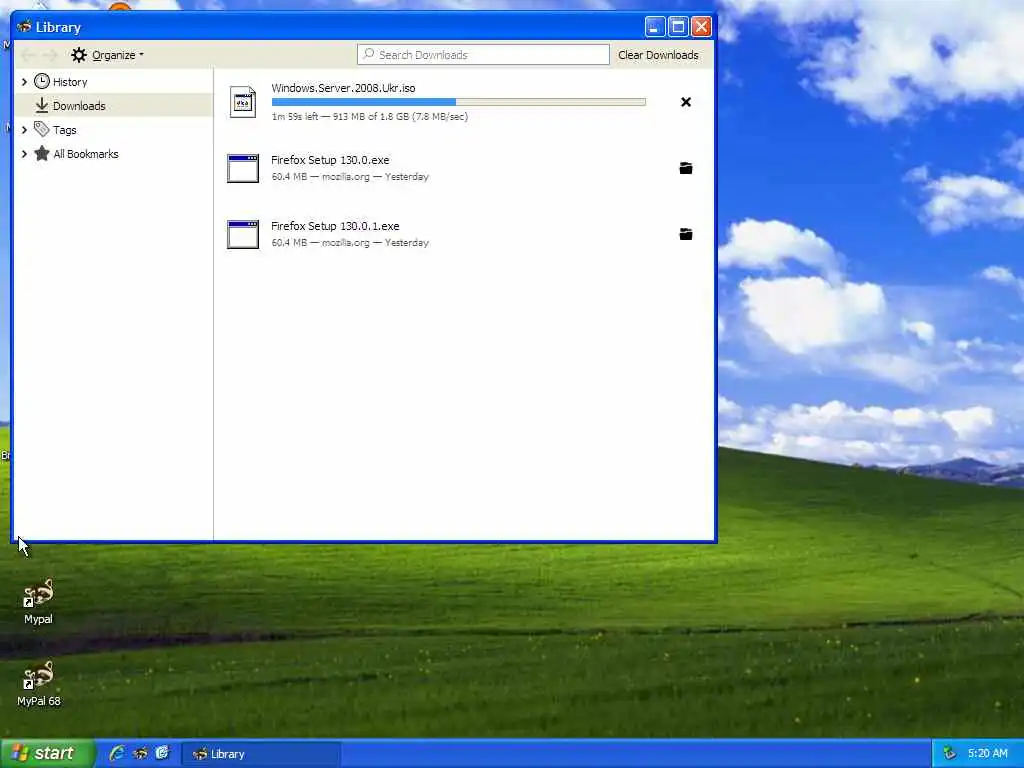Click Clear Downloads button
Screen dimensions: 1024x768
(658, 55)
